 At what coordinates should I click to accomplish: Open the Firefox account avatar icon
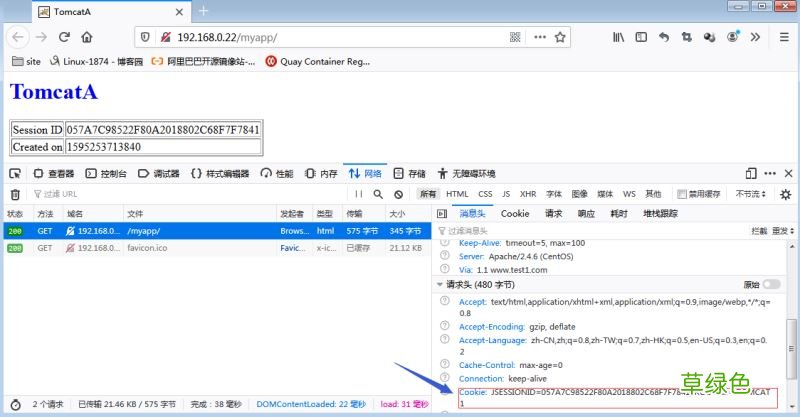click(x=733, y=37)
